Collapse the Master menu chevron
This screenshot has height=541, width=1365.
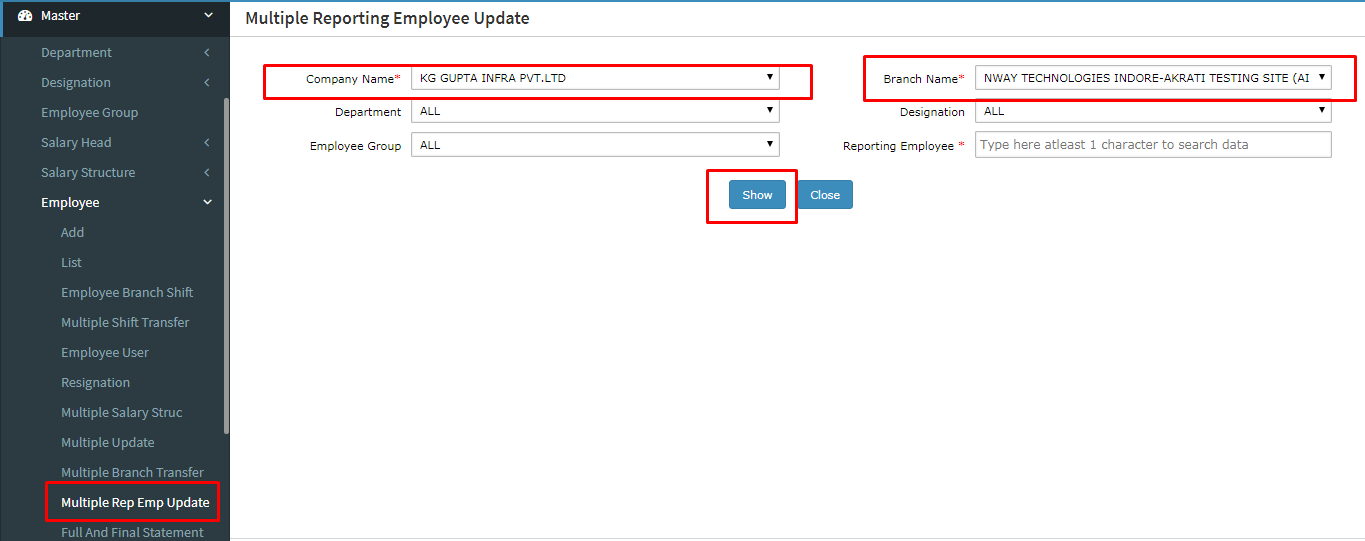point(208,16)
